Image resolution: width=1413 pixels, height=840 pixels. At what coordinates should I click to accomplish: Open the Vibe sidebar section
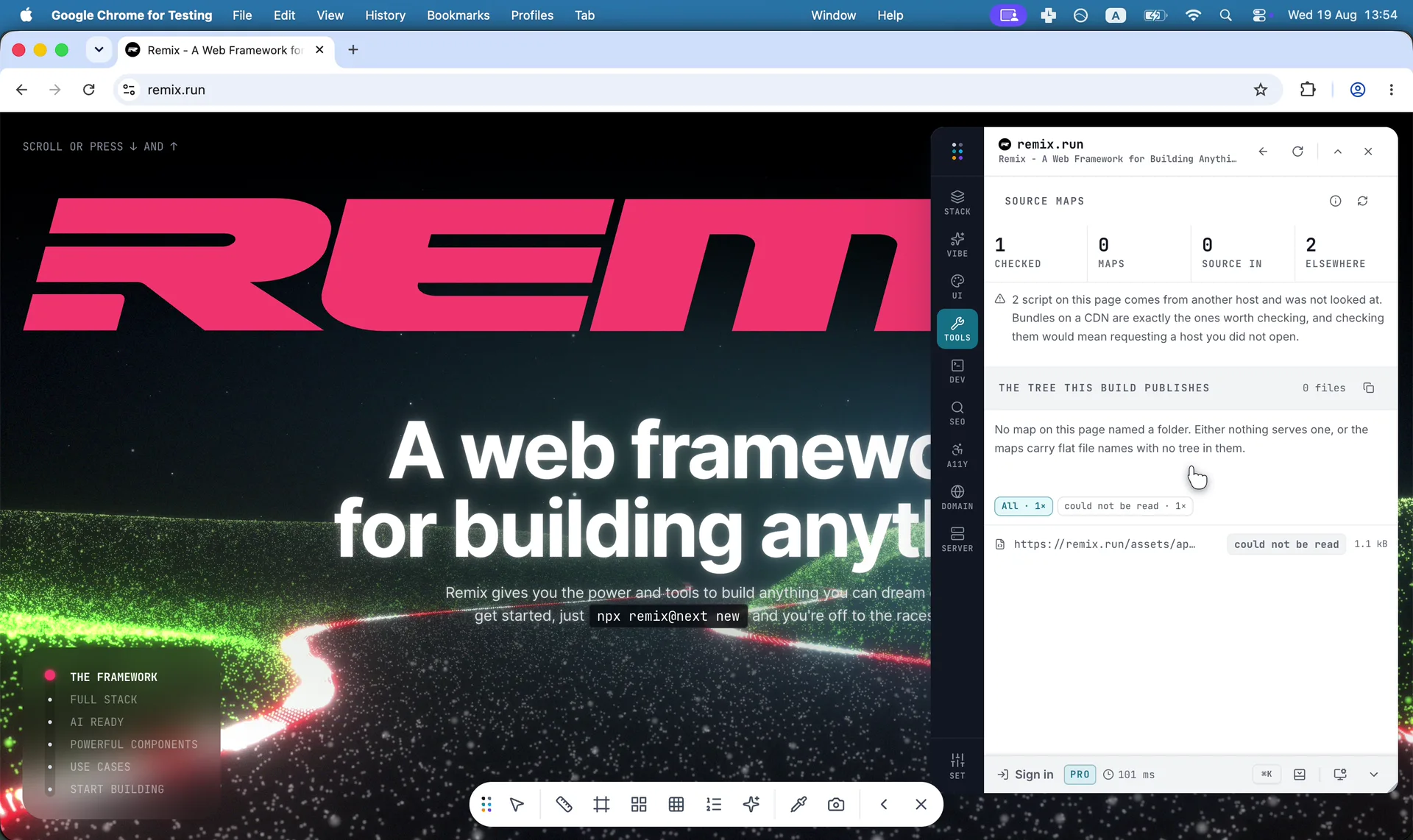click(x=957, y=244)
